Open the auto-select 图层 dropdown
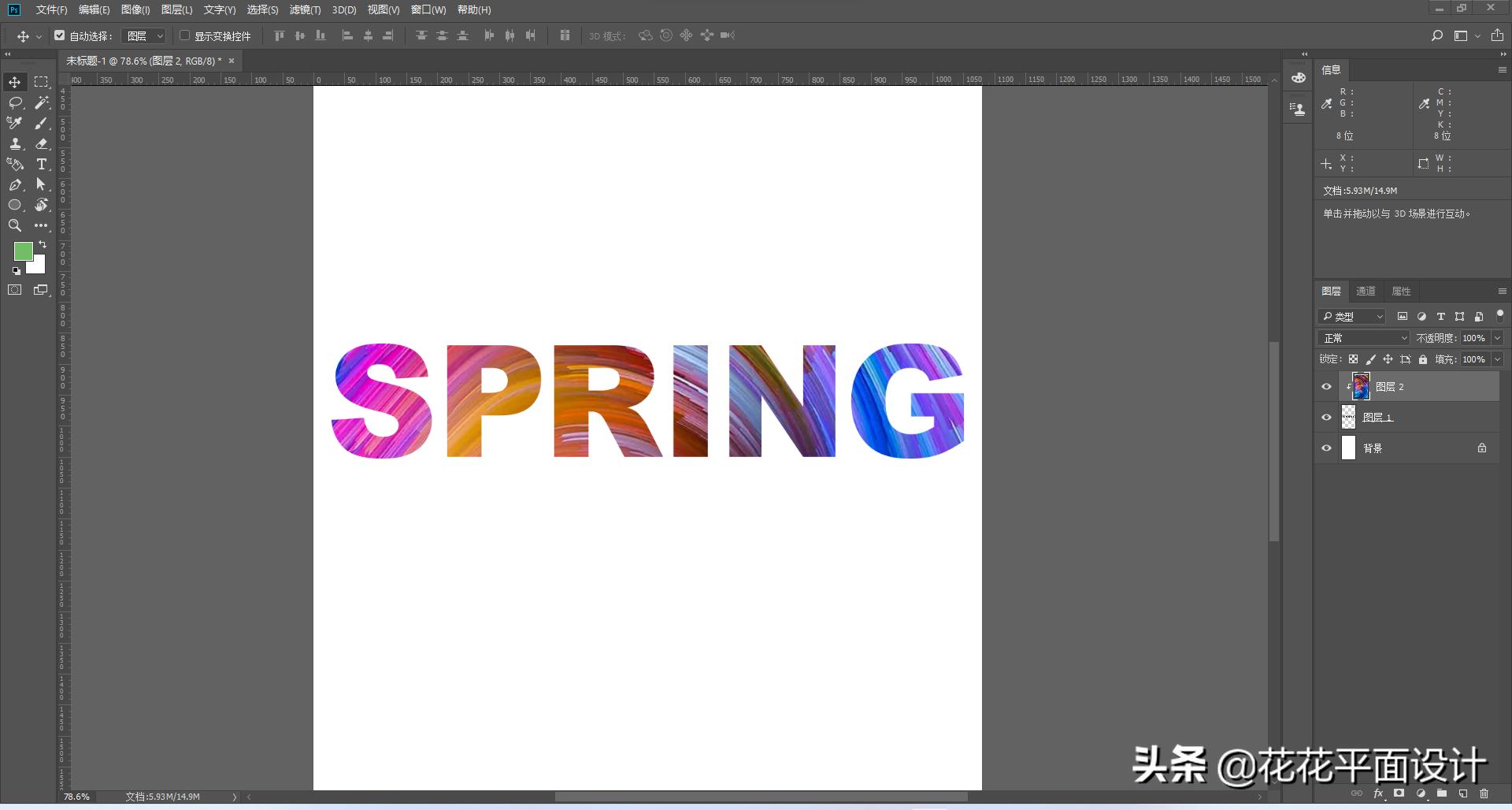The image size is (1512, 810). tap(145, 36)
